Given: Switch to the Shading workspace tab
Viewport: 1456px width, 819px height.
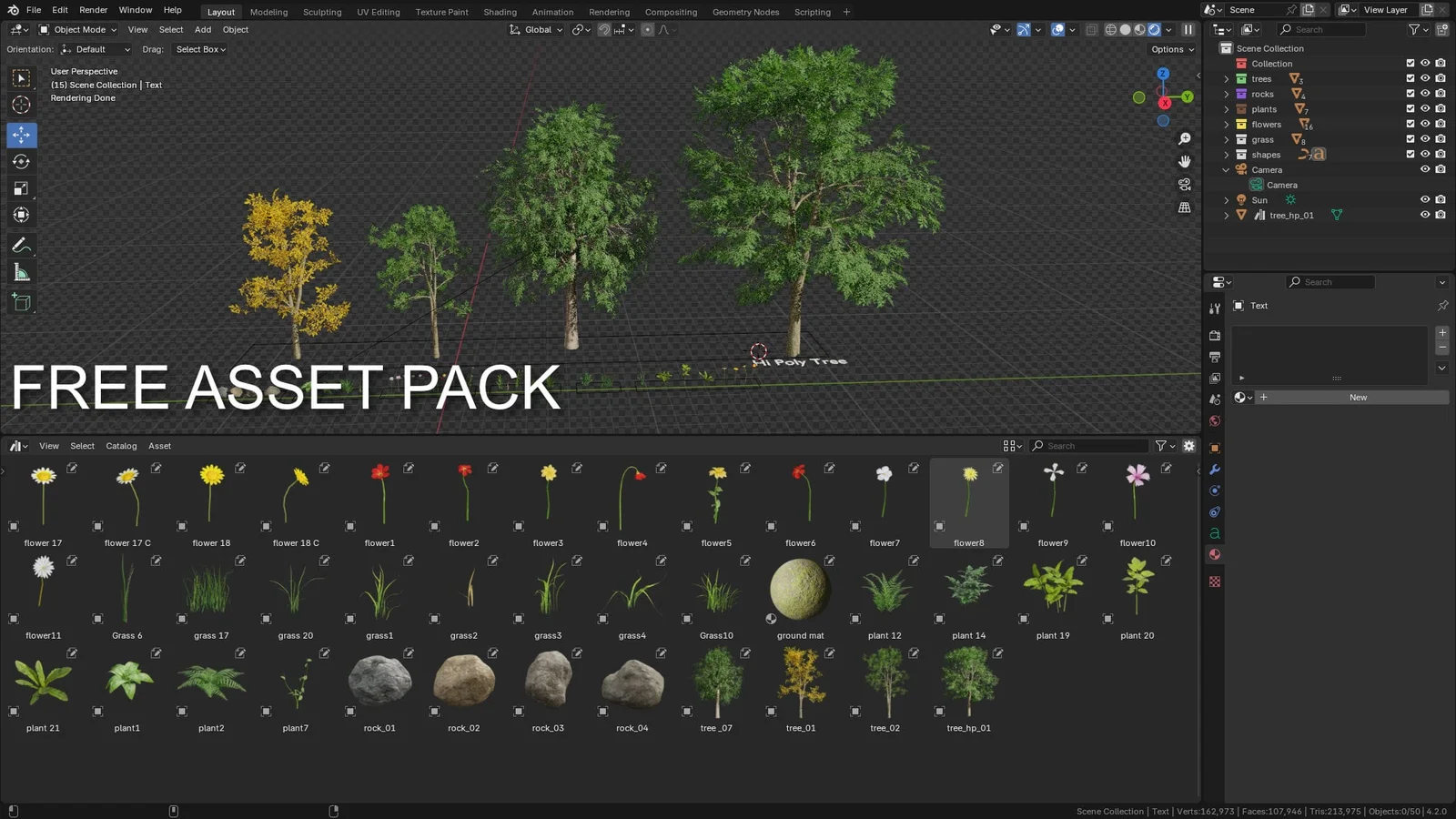Looking at the screenshot, I should point(500,12).
